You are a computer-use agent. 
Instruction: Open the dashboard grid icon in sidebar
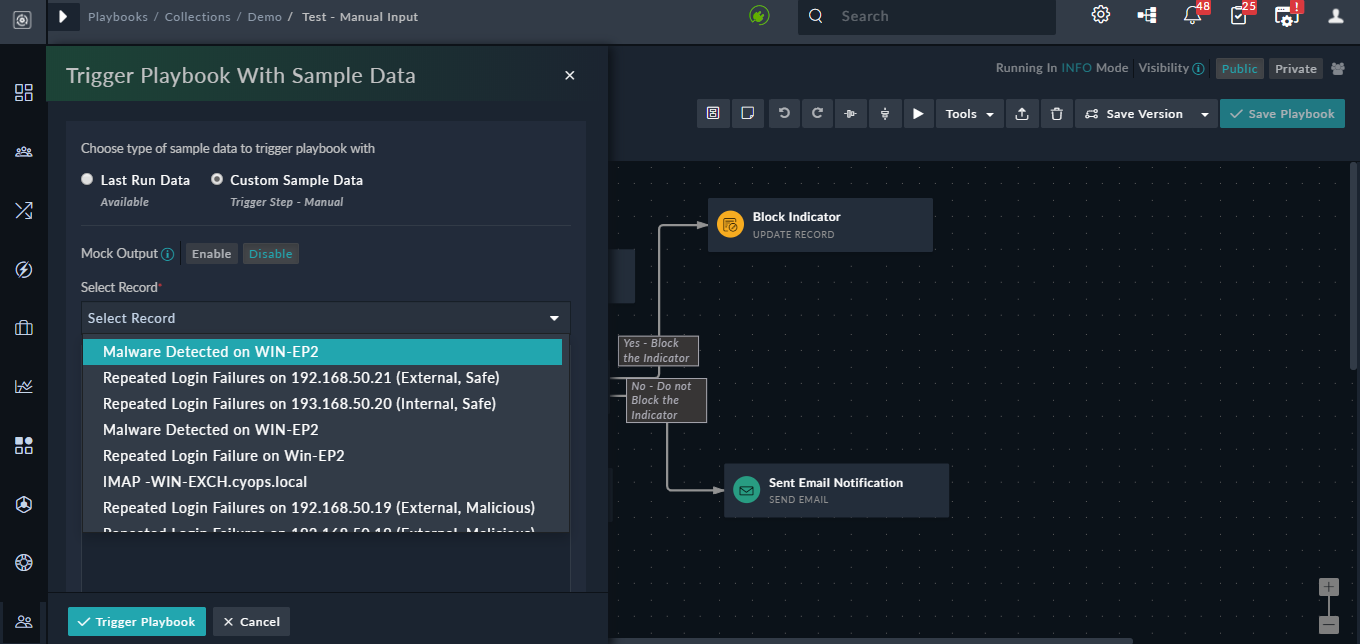click(23, 92)
